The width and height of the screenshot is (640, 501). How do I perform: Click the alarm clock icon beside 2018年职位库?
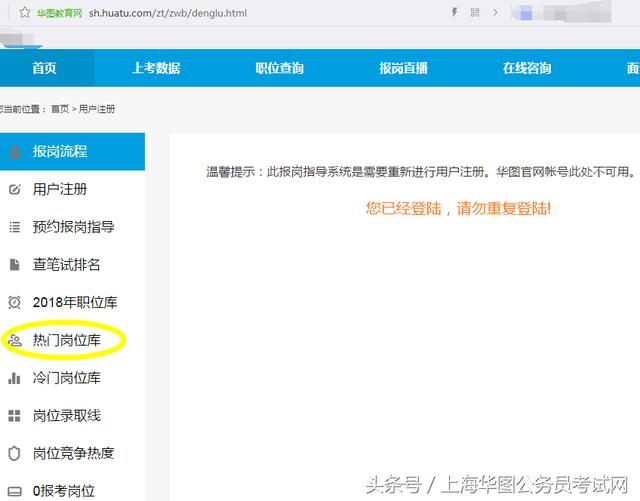14,302
